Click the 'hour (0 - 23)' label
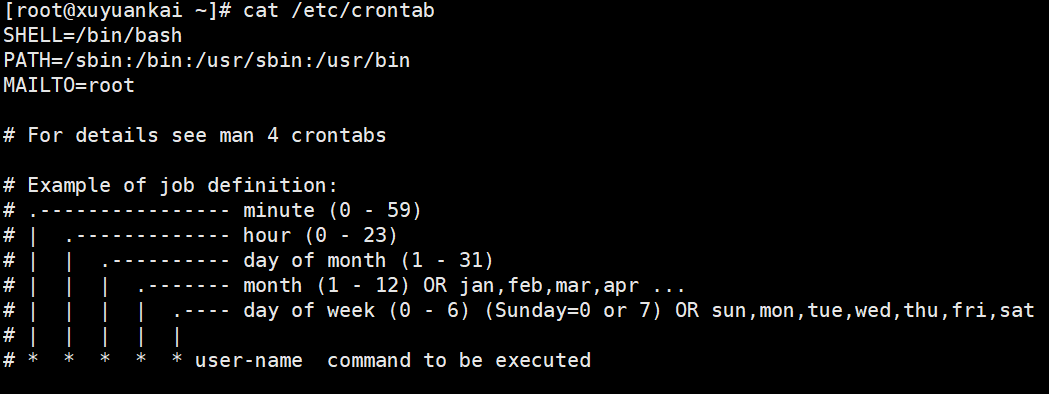This screenshot has height=394, width=1049. (320, 235)
